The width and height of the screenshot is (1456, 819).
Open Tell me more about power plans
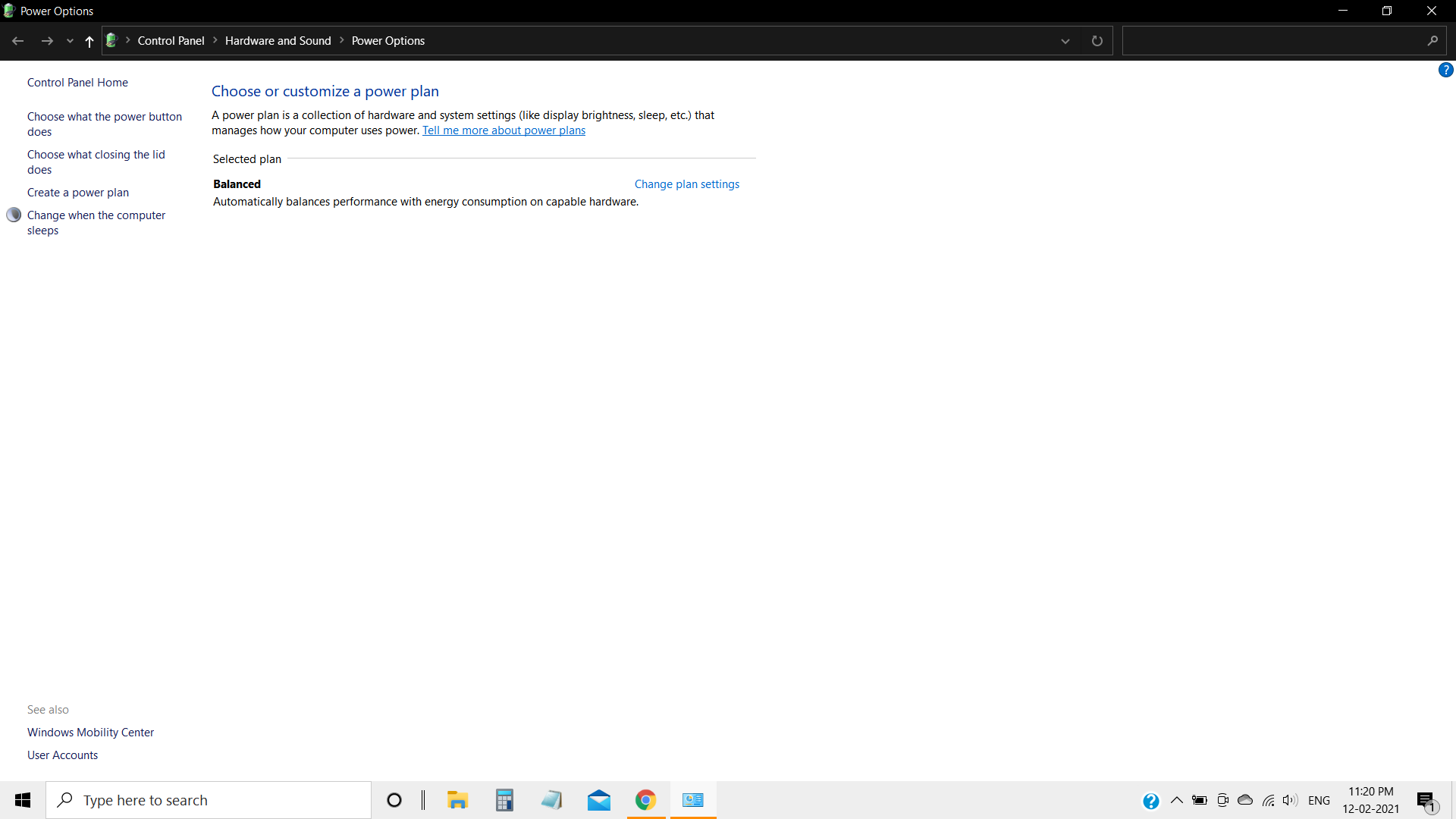[504, 130]
